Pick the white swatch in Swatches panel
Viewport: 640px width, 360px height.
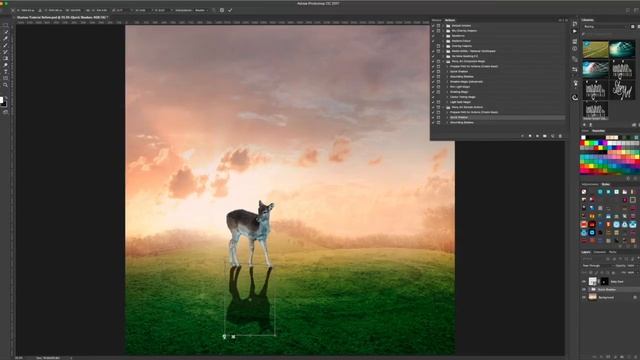[583, 138]
